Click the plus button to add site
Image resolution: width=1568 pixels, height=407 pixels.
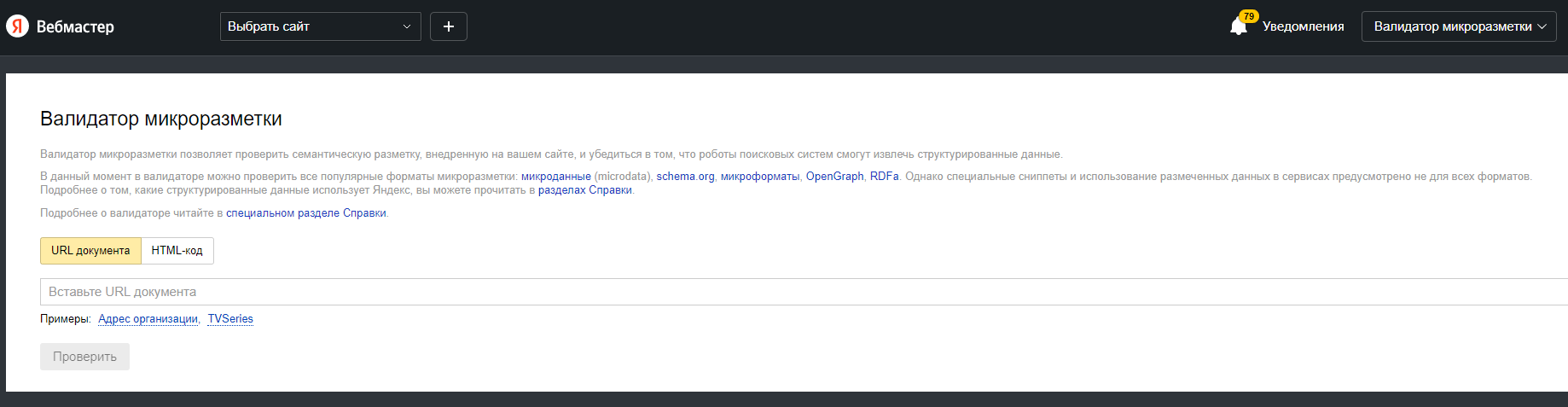click(449, 26)
